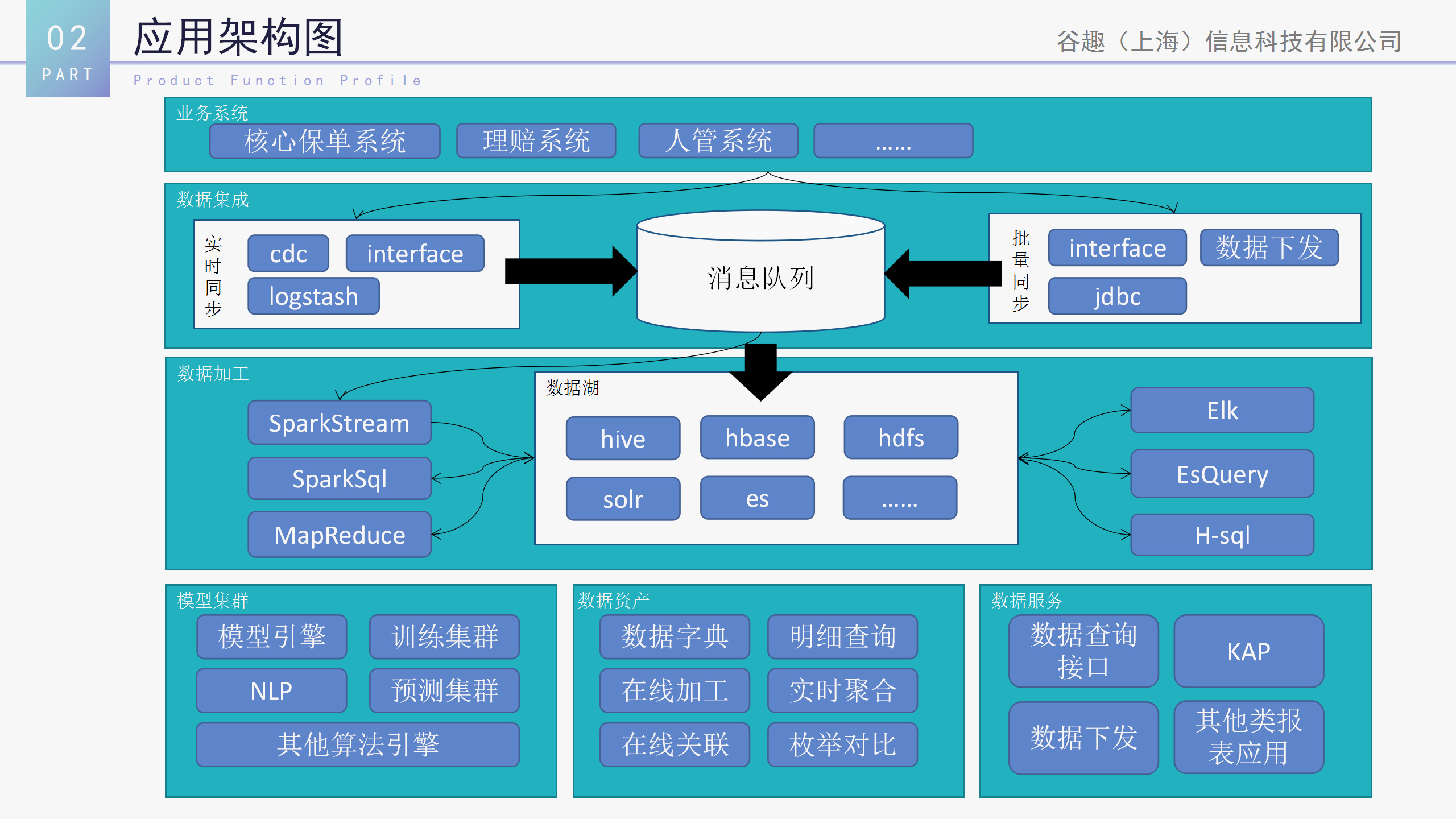The width and height of the screenshot is (1456, 819).
Task: Select the NLP box in 模型集群
Action: point(271,691)
